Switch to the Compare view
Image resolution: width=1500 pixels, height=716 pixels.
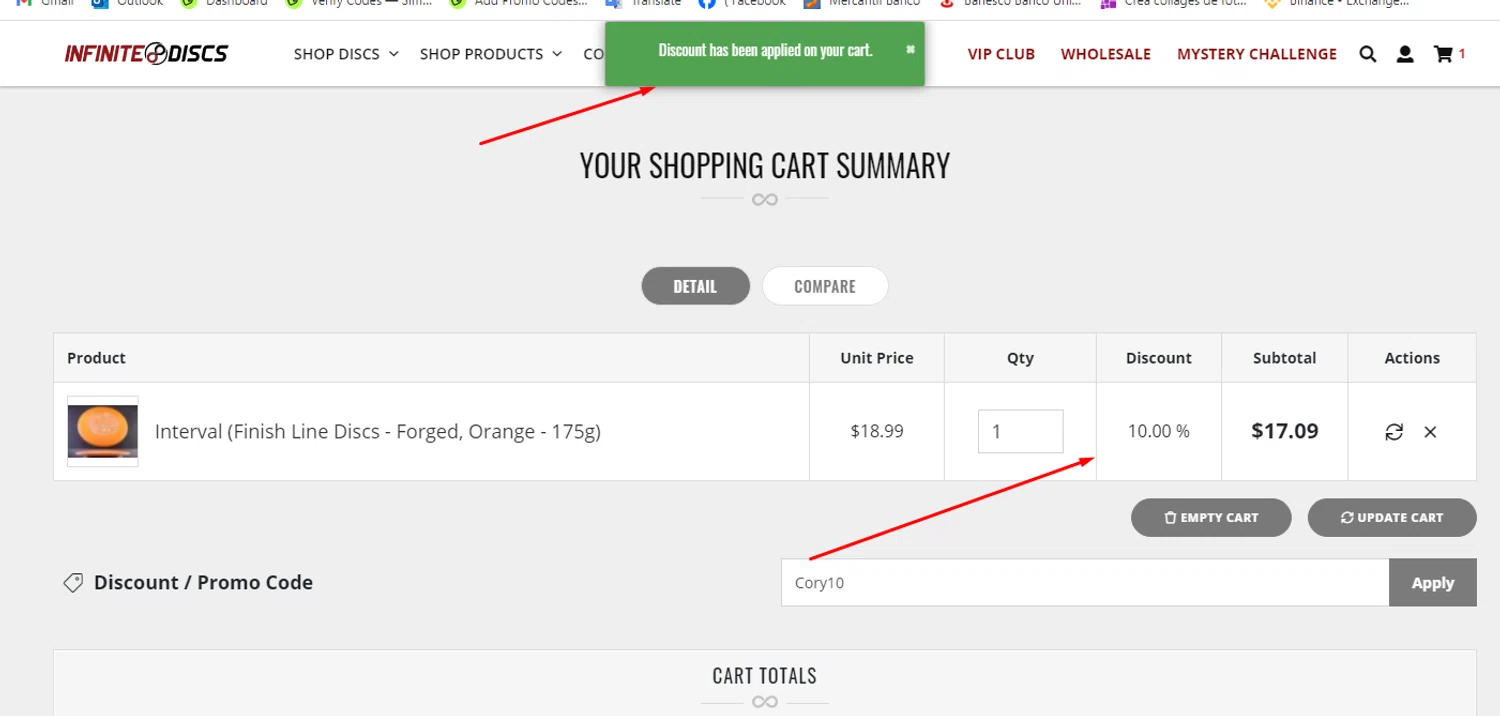(825, 286)
